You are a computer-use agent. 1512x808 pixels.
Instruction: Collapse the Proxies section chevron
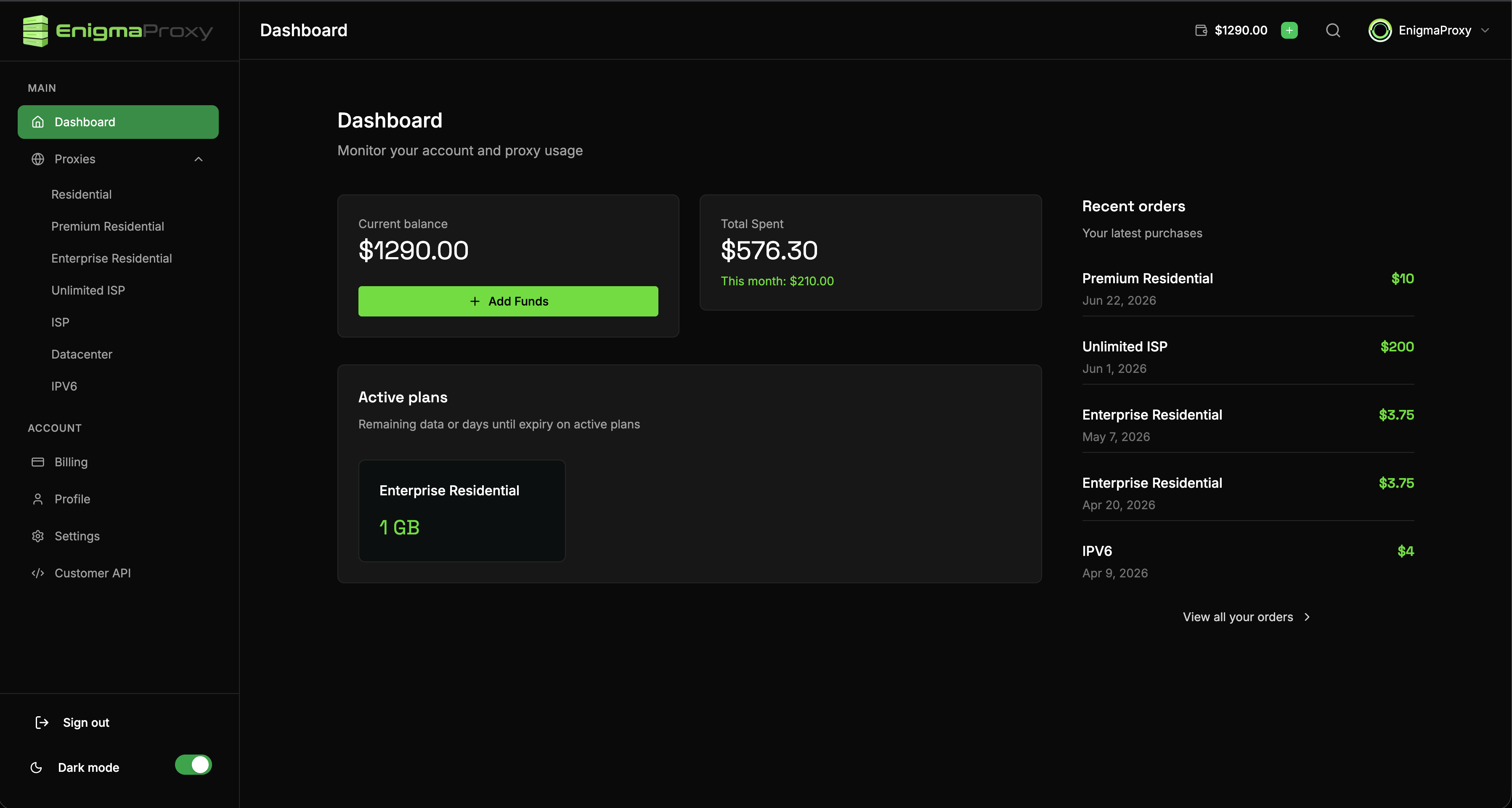pos(199,159)
